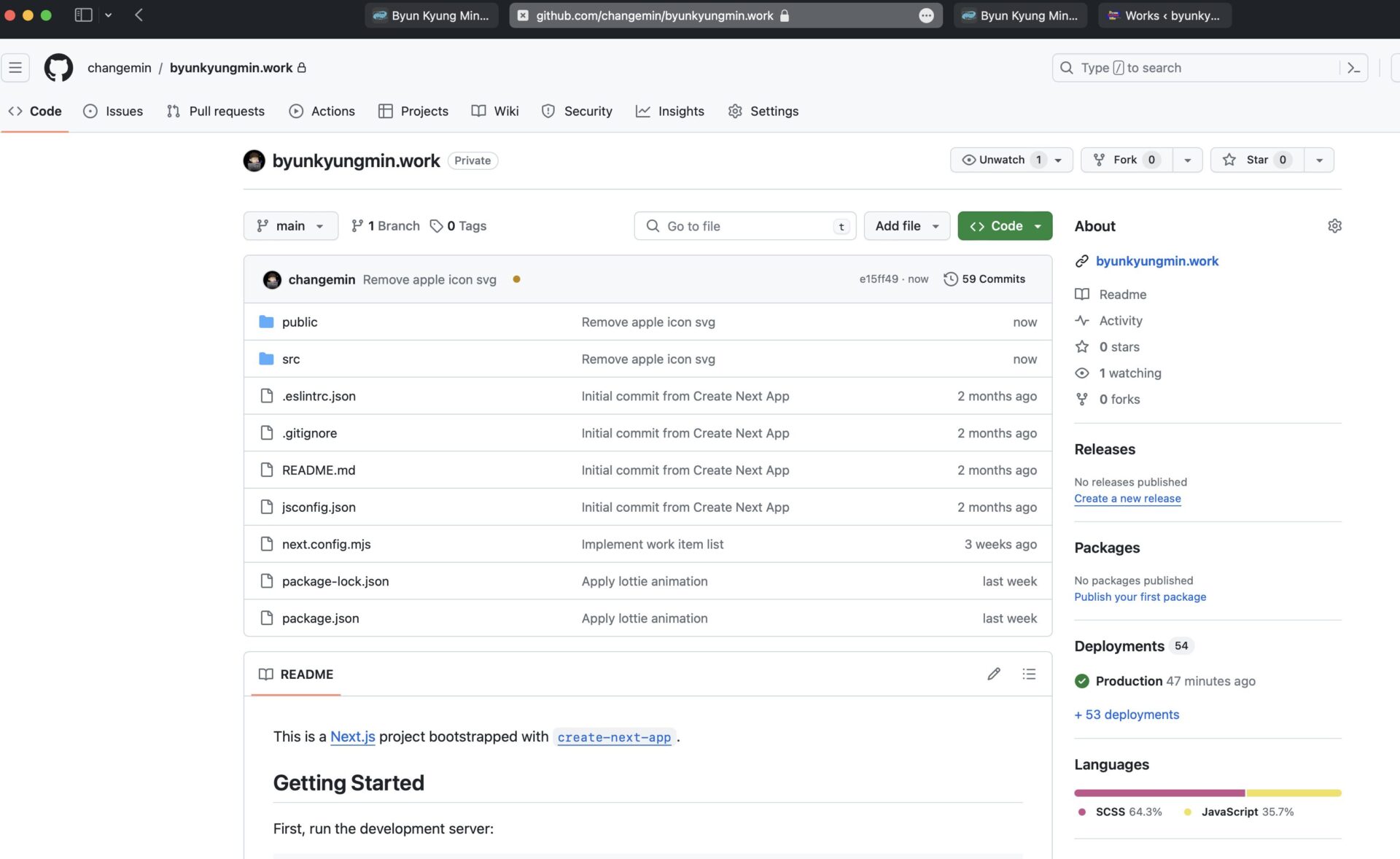
Task: View the 59 Commits history
Action: pyautogui.click(x=984, y=279)
